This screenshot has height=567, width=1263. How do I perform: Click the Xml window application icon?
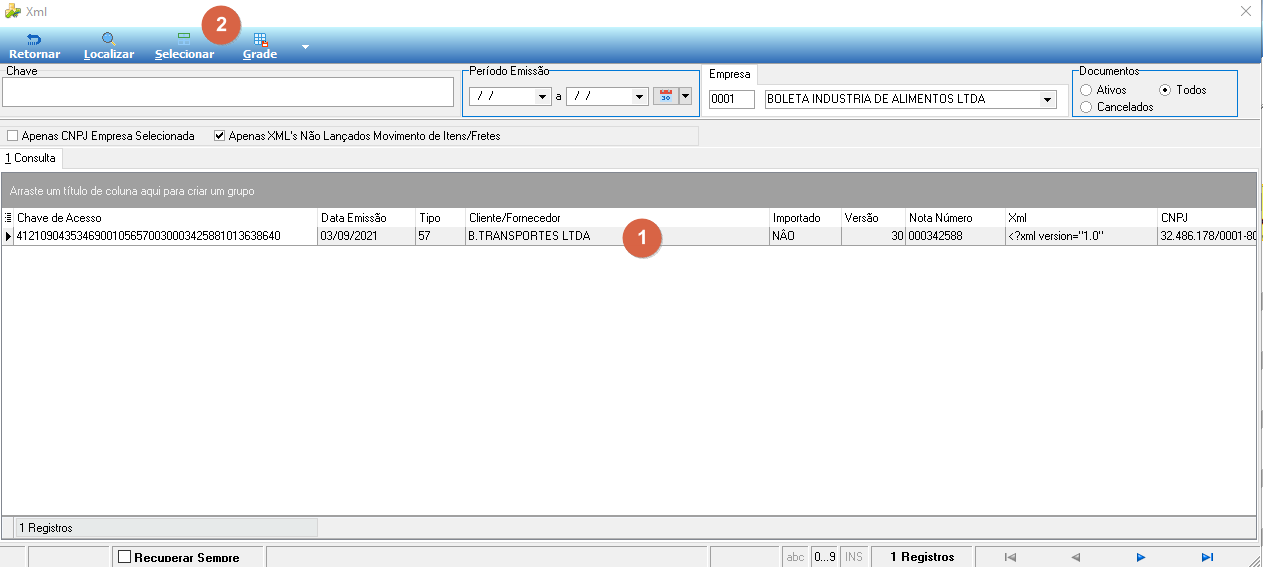tap(13, 12)
